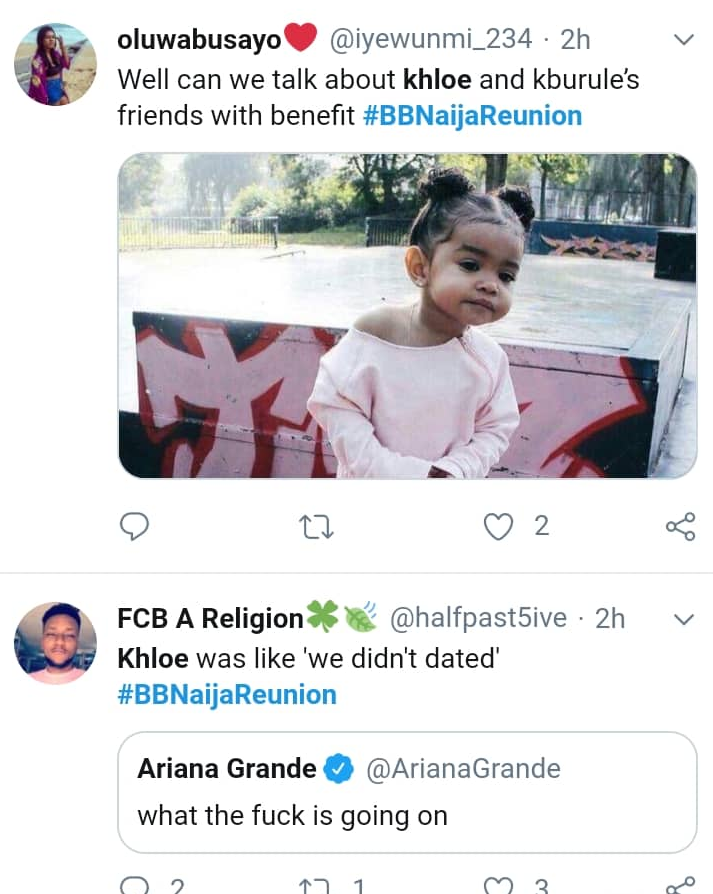Like FCB A Religion's tweet
Screen dimensions: 713x894
point(498,886)
